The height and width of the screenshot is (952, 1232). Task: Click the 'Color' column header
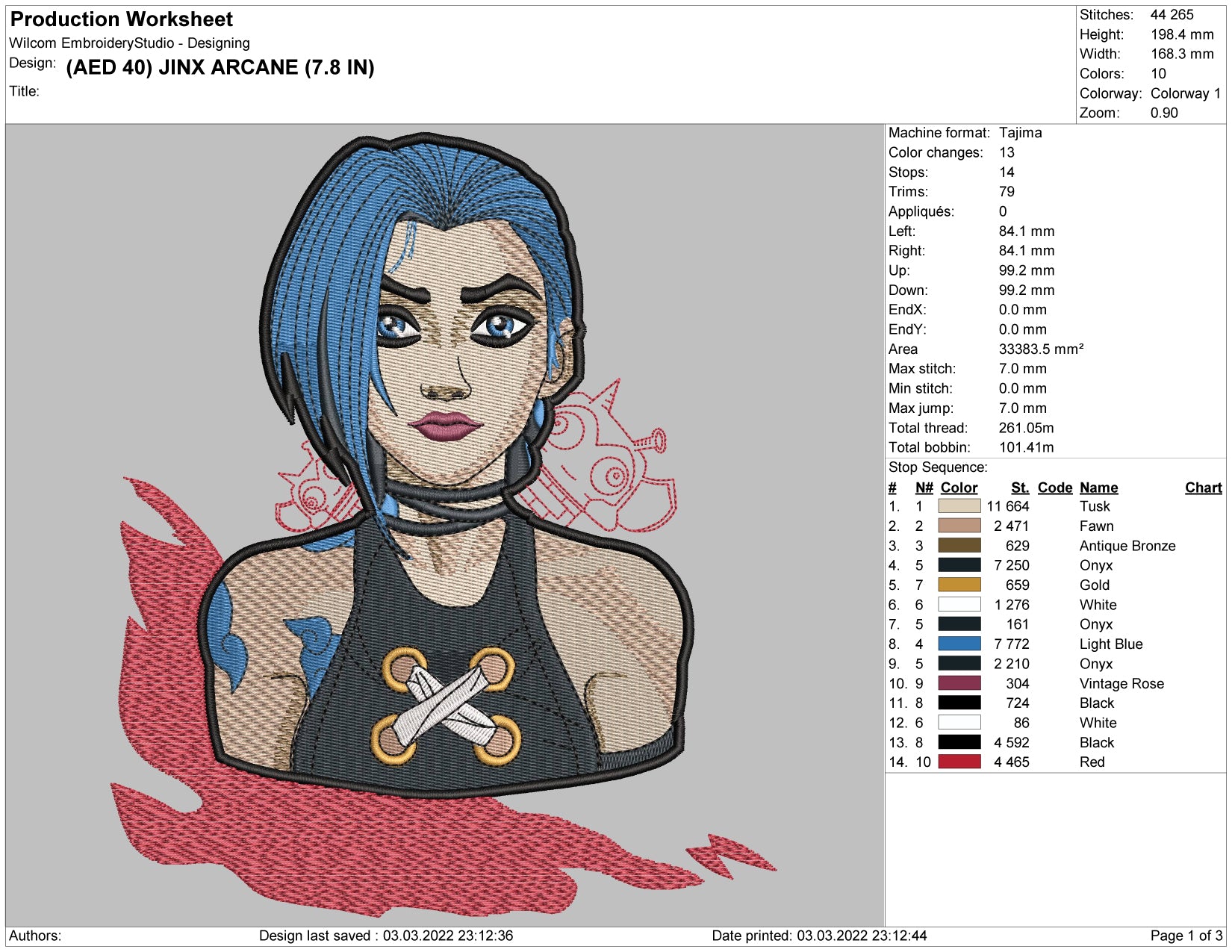click(959, 488)
